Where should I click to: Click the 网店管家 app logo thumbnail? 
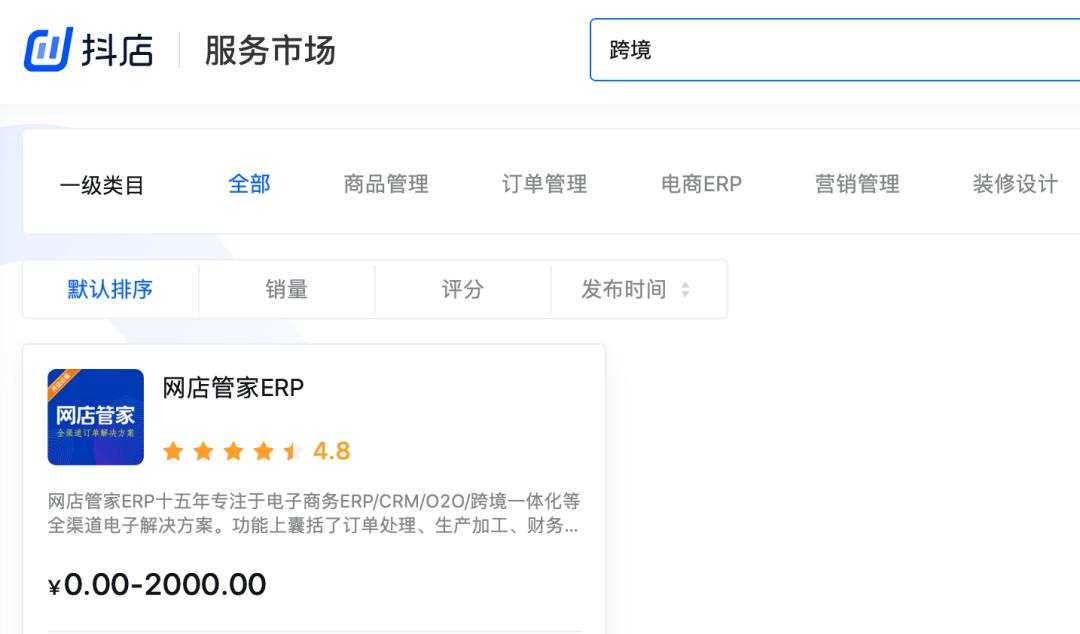[x=97, y=417]
